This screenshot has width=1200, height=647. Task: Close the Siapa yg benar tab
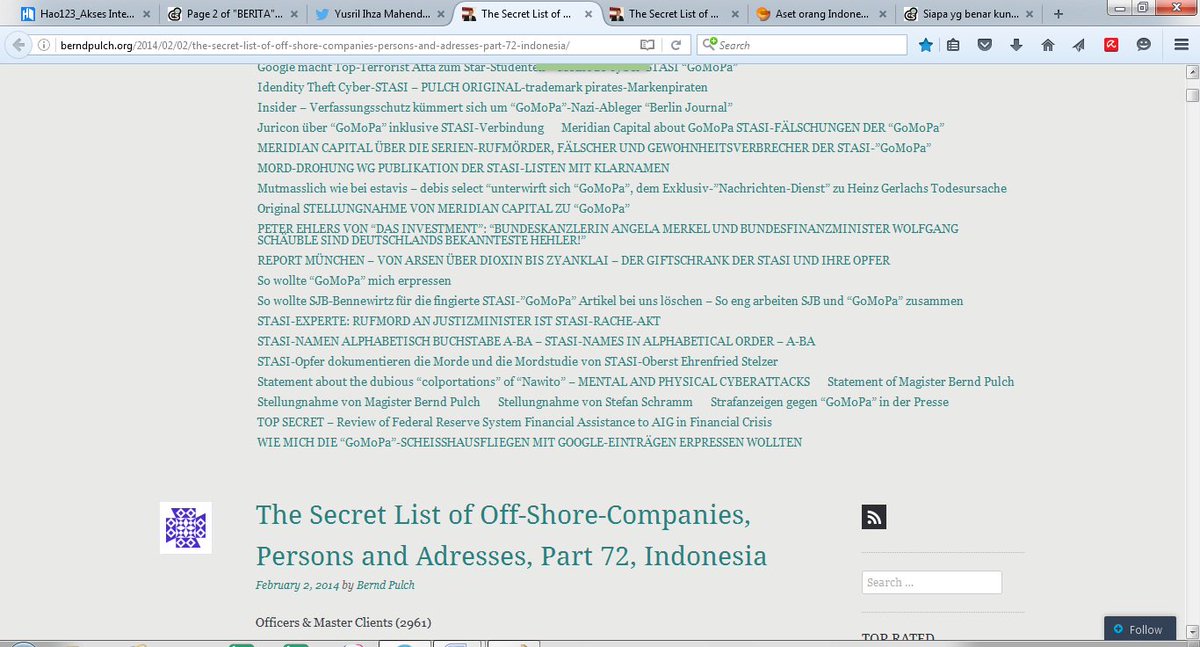pyautogui.click(x=1032, y=15)
